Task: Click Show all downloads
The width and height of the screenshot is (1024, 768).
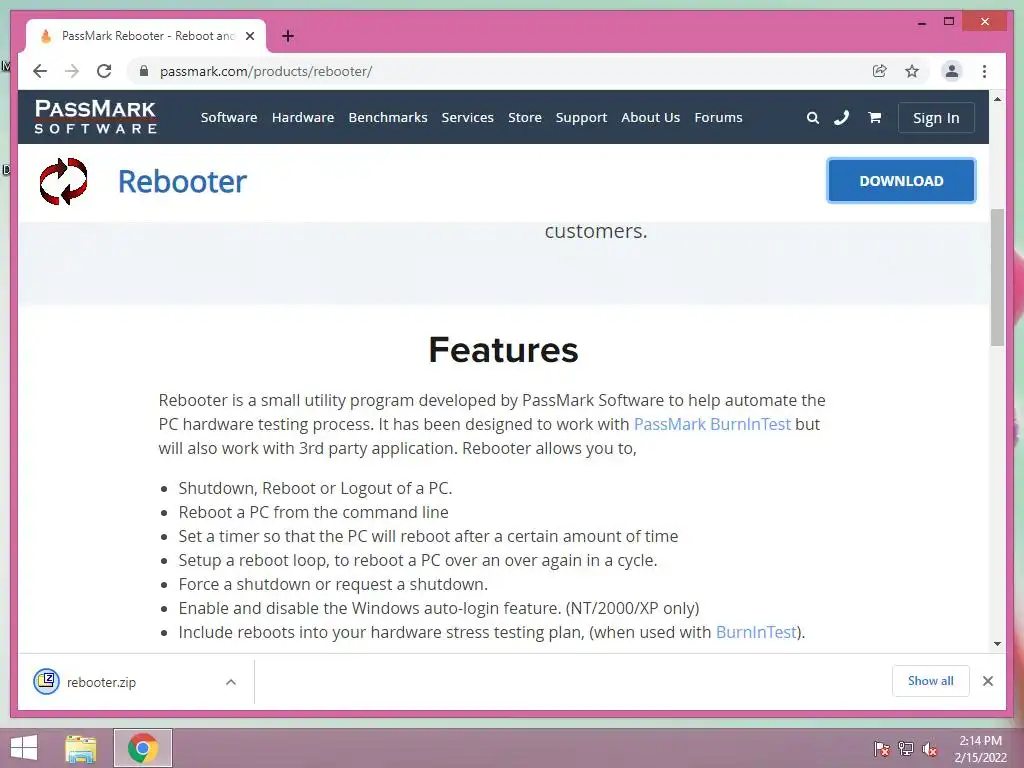Action: (931, 680)
